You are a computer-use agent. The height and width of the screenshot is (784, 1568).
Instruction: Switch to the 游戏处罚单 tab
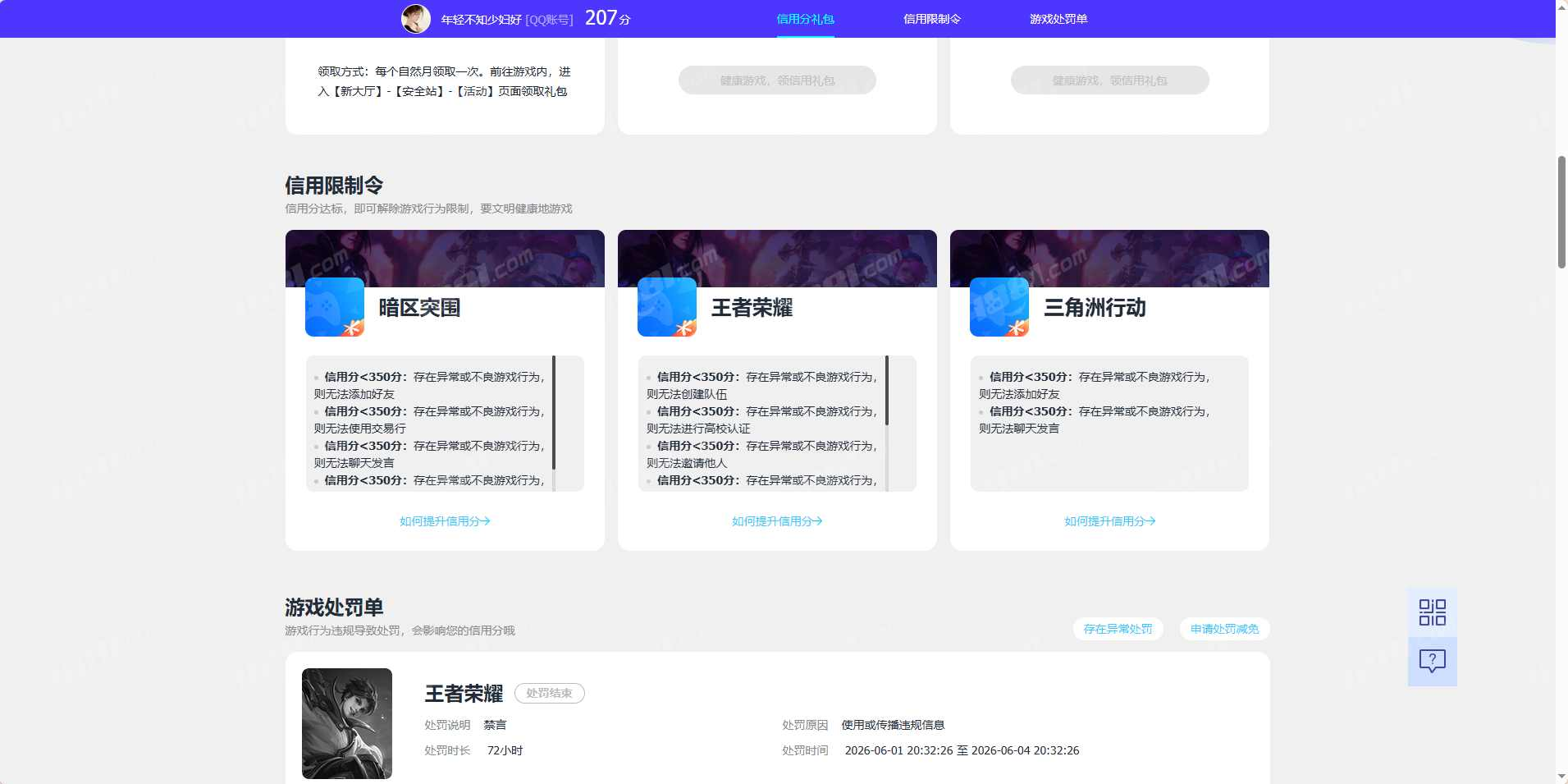(1058, 19)
